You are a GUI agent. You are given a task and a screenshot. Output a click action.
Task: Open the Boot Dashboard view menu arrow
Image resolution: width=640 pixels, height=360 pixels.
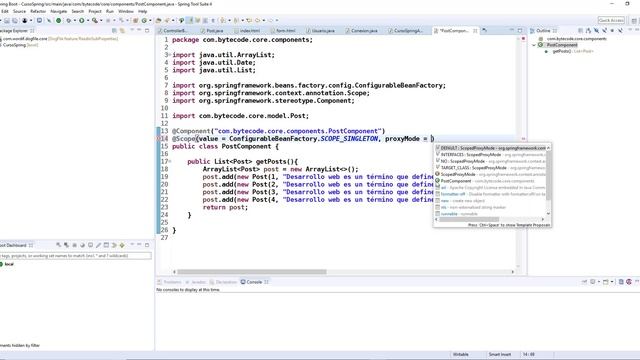(x=132, y=245)
